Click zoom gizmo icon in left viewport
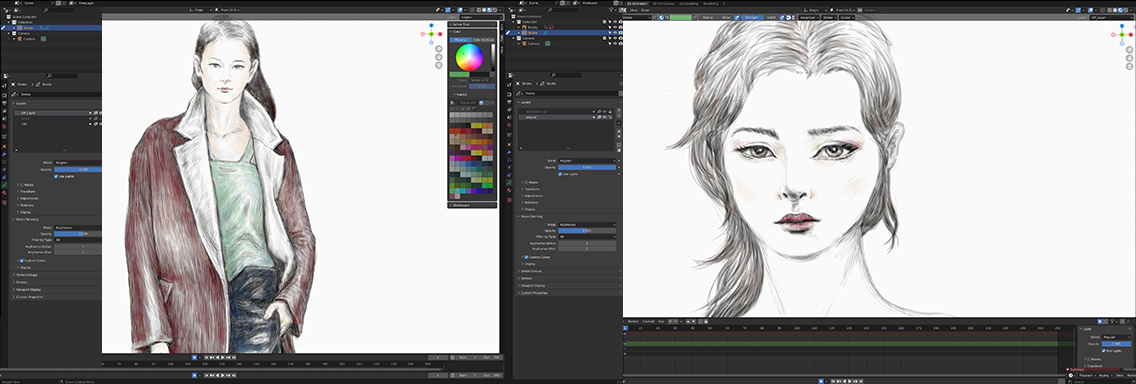This screenshot has width=1136, height=384. click(x=439, y=49)
